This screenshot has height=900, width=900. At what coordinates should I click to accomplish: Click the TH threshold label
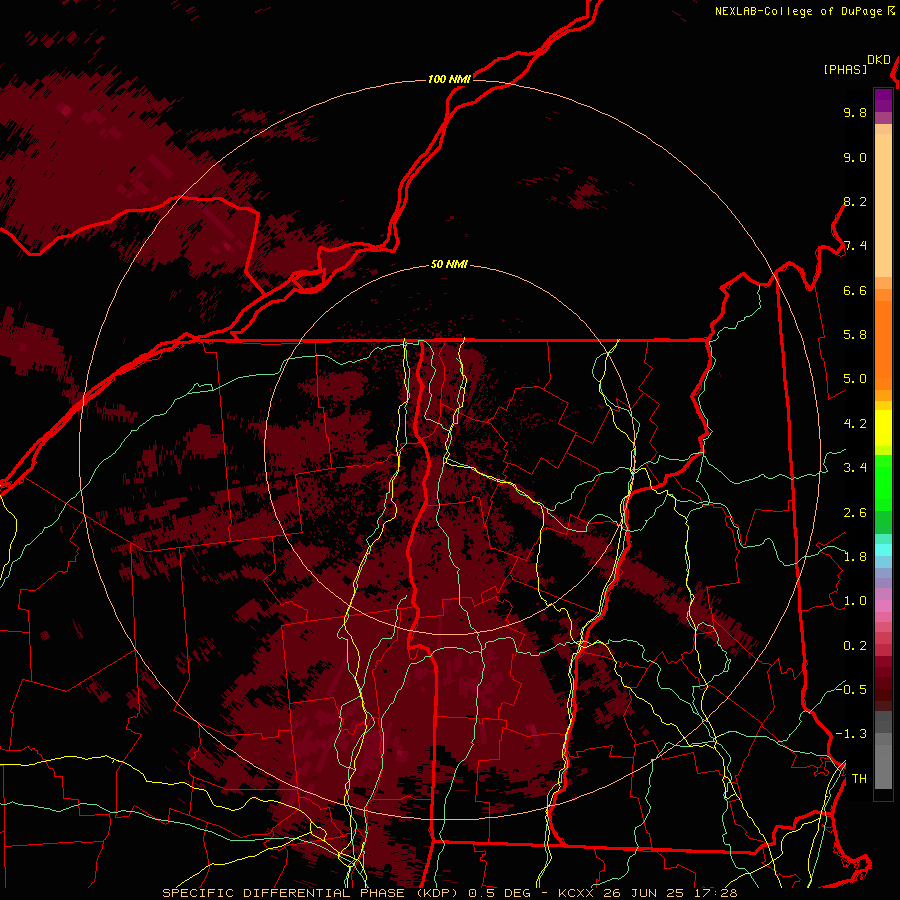click(859, 778)
